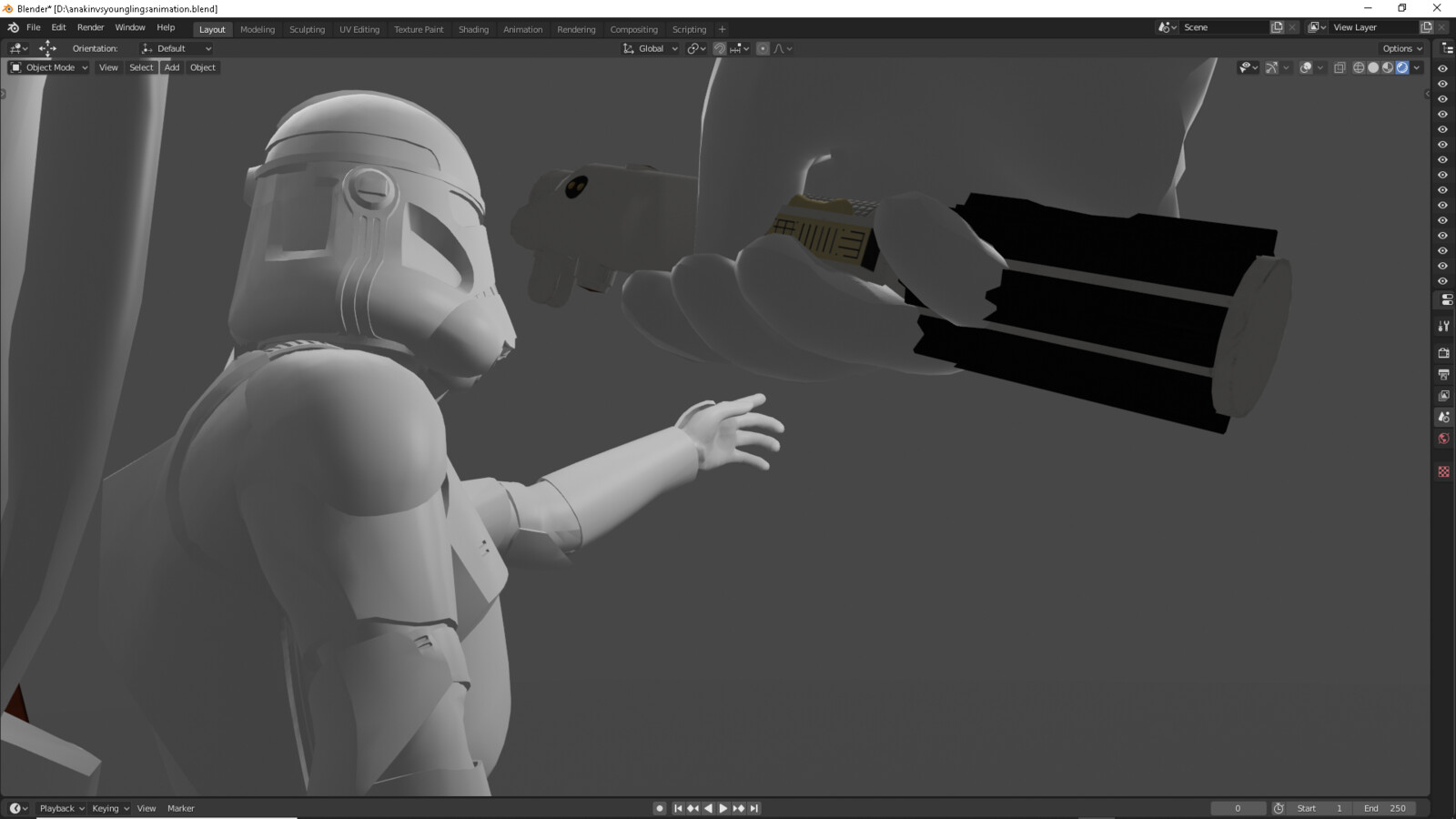This screenshot has height=819, width=1456.
Task: Open the View Layer properties tab
Action: (1444, 396)
